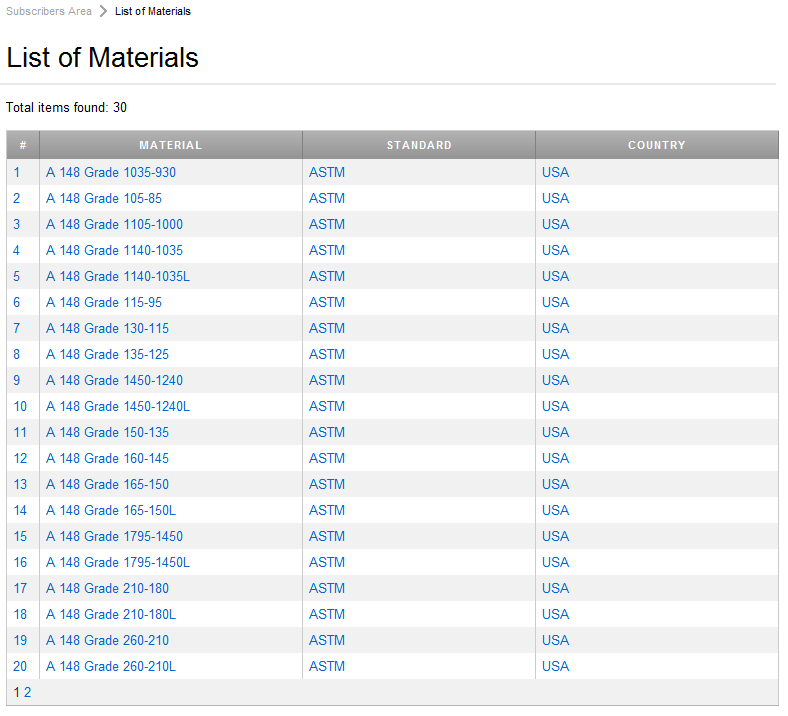Open material A 148 Grade 160-145

tap(108, 458)
